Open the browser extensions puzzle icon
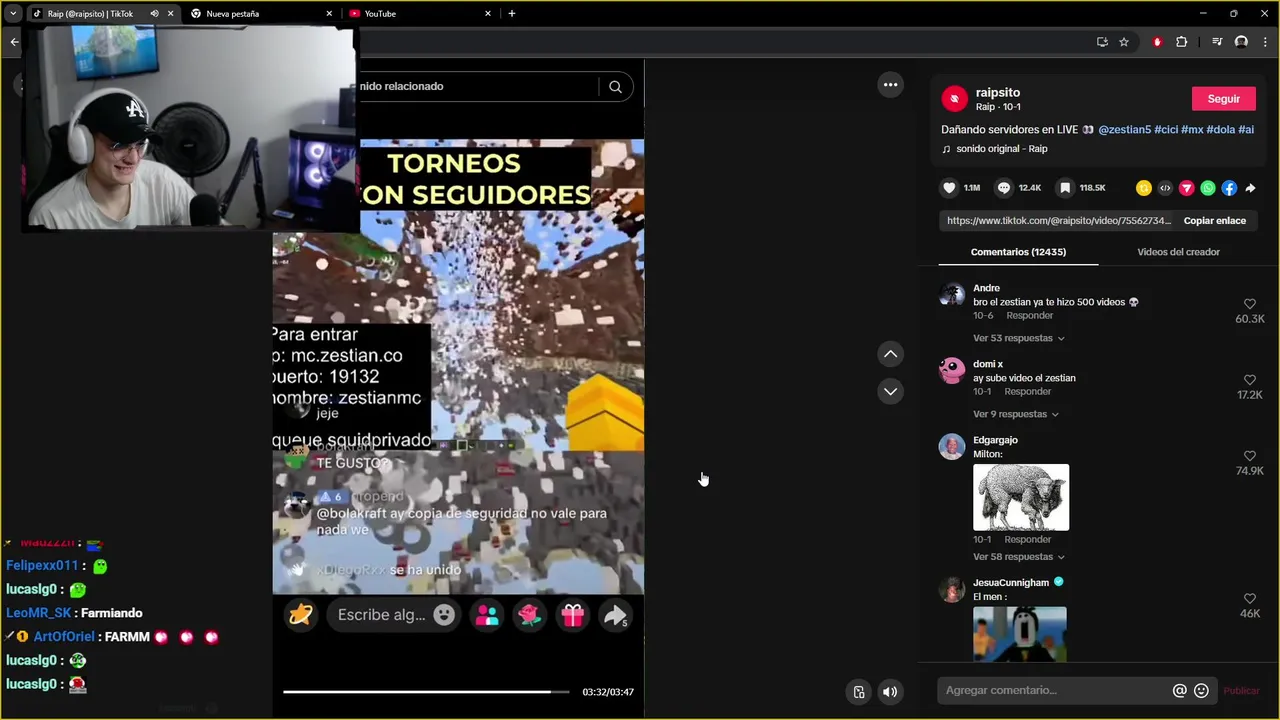The height and width of the screenshot is (720, 1280). click(1181, 42)
